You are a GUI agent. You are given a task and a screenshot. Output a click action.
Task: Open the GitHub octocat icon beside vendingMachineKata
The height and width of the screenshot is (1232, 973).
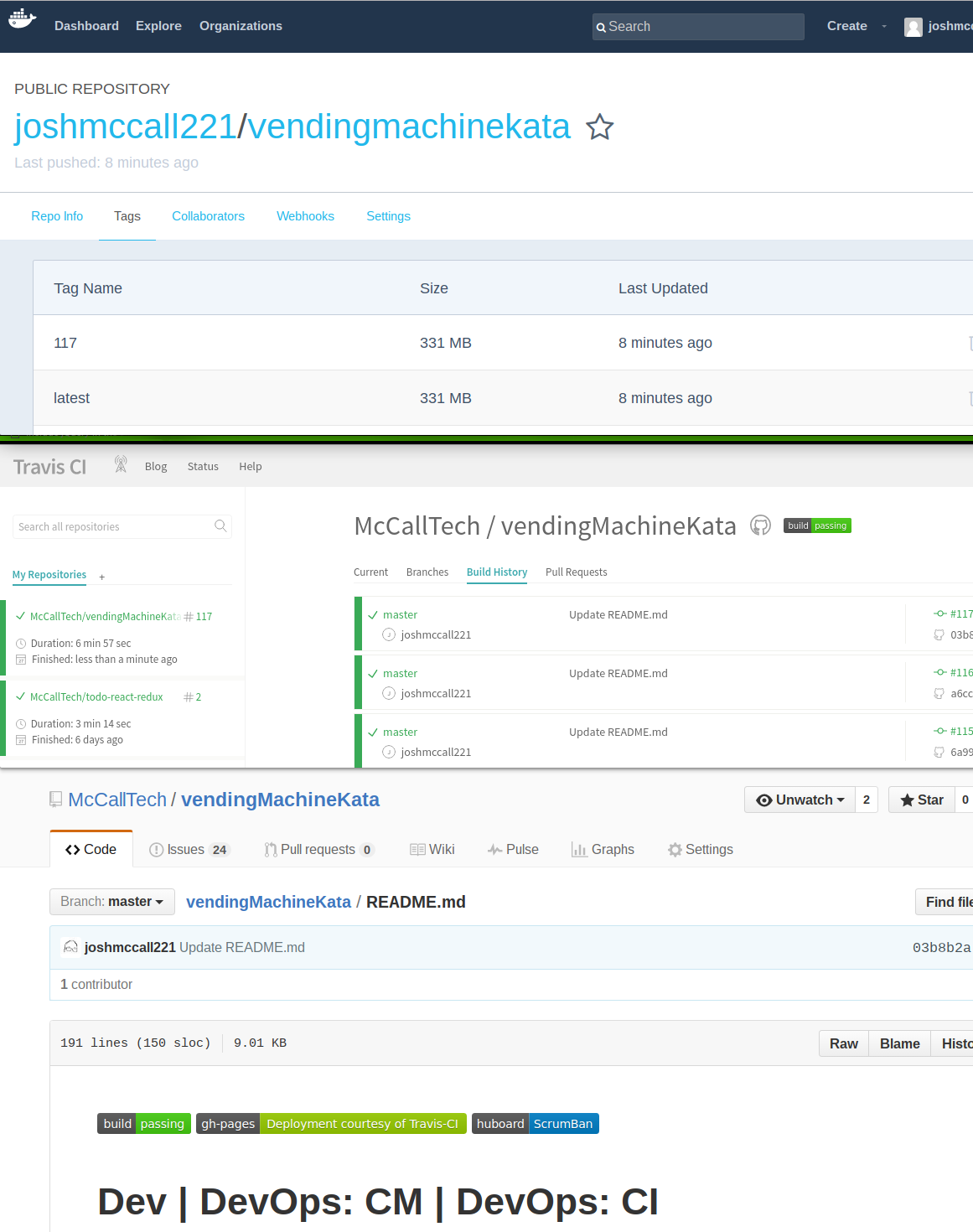[760, 525]
